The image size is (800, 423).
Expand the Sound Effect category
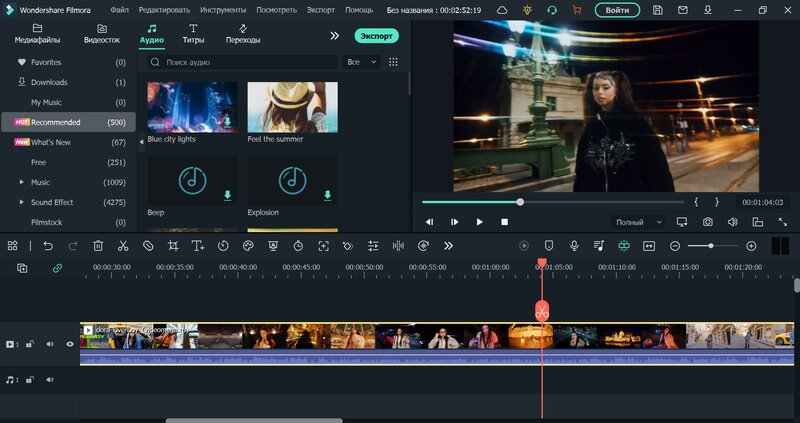[21, 202]
